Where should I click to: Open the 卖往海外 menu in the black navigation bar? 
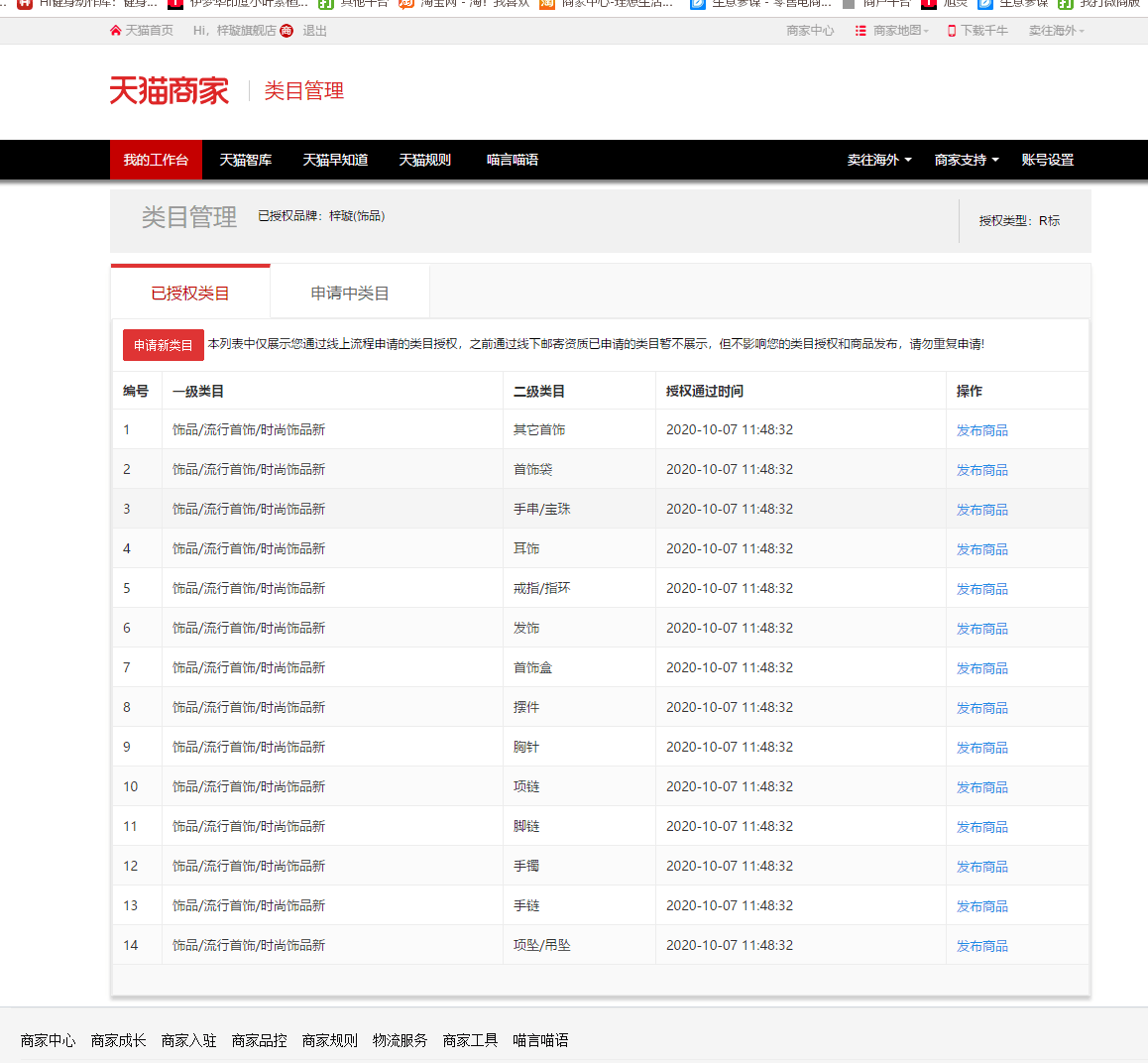[879, 160]
